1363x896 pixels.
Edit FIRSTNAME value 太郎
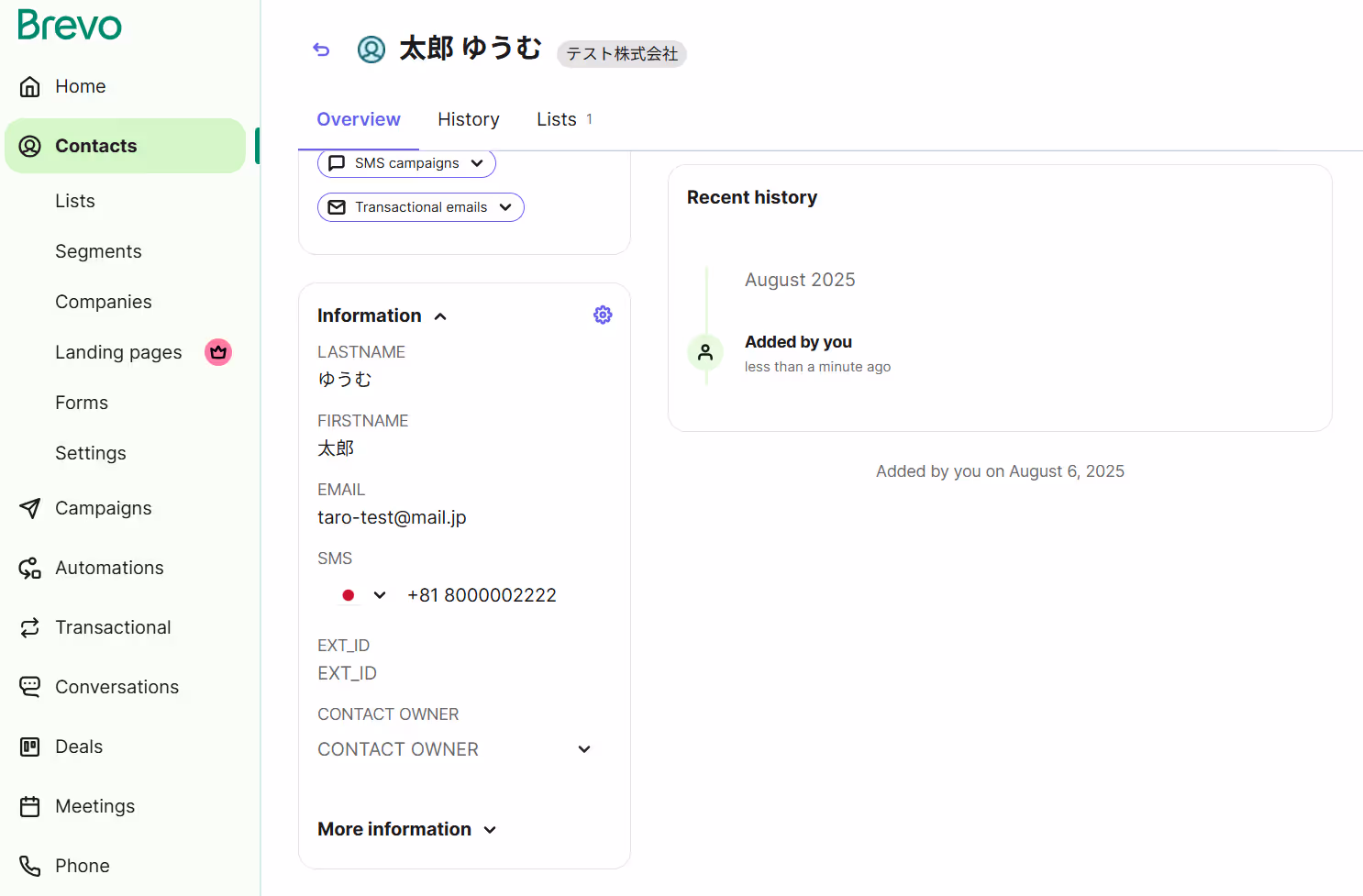pos(336,448)
